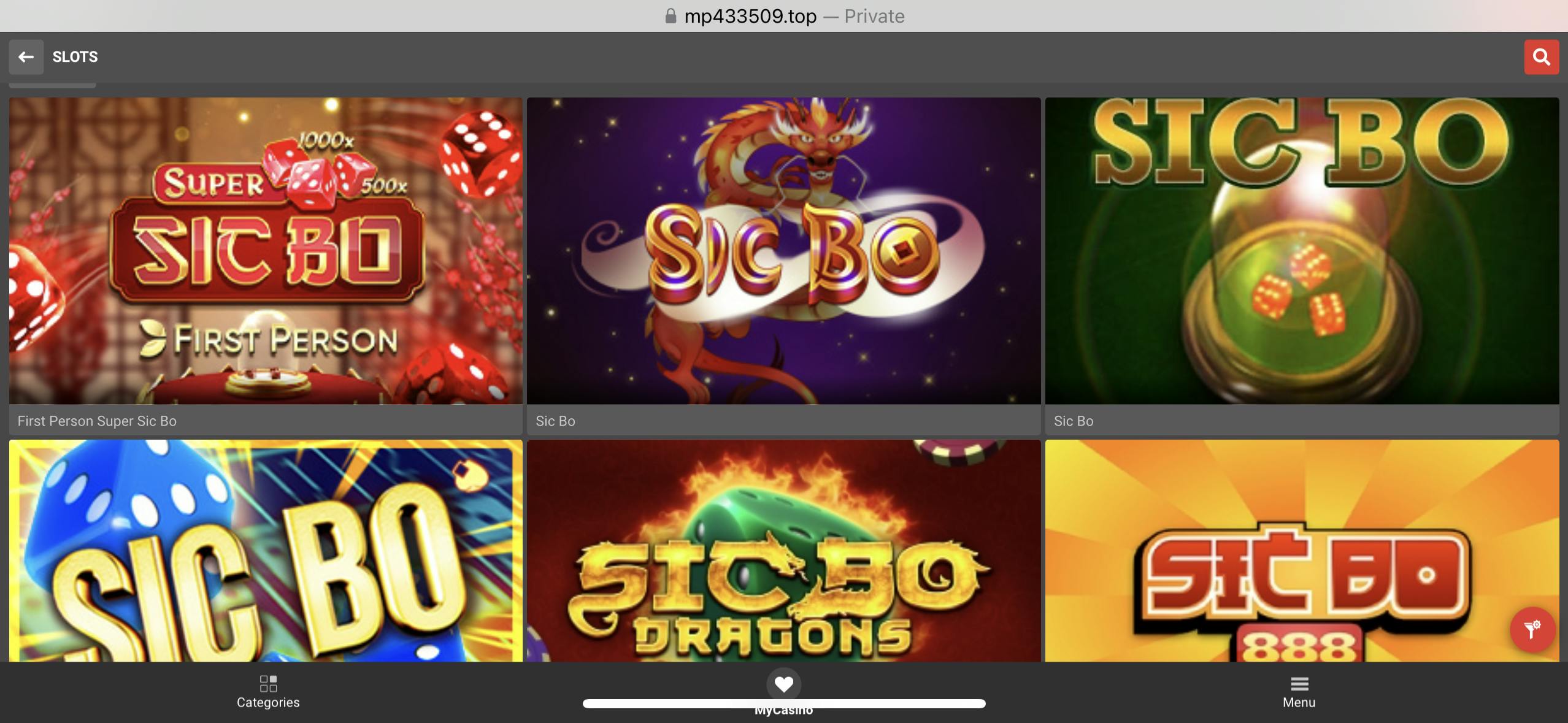Open the dragon Sic Bo game thumbnail

click(x=783, y=251)
